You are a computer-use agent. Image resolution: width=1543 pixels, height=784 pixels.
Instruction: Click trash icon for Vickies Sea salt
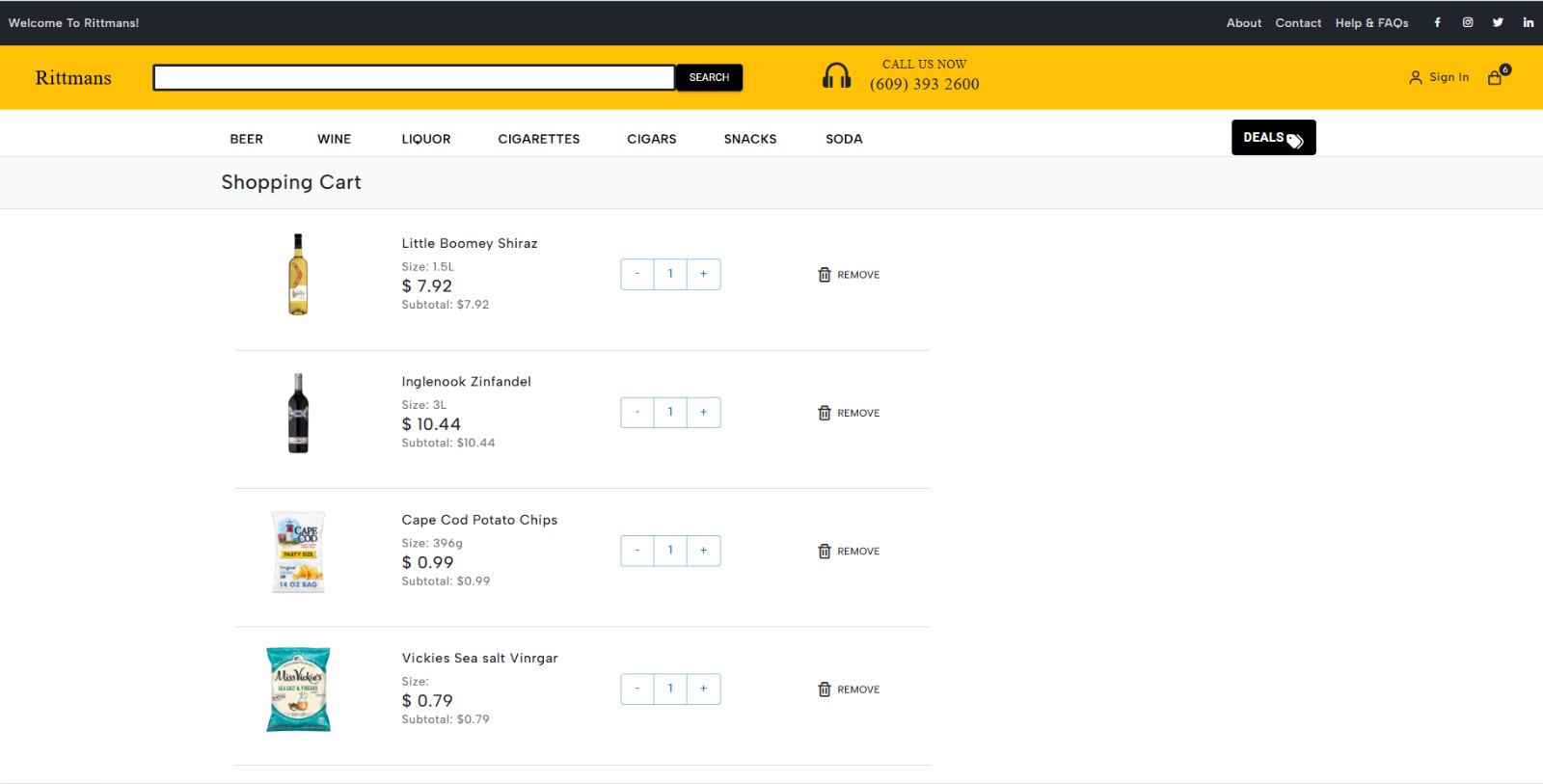click(x=825, y=689)
